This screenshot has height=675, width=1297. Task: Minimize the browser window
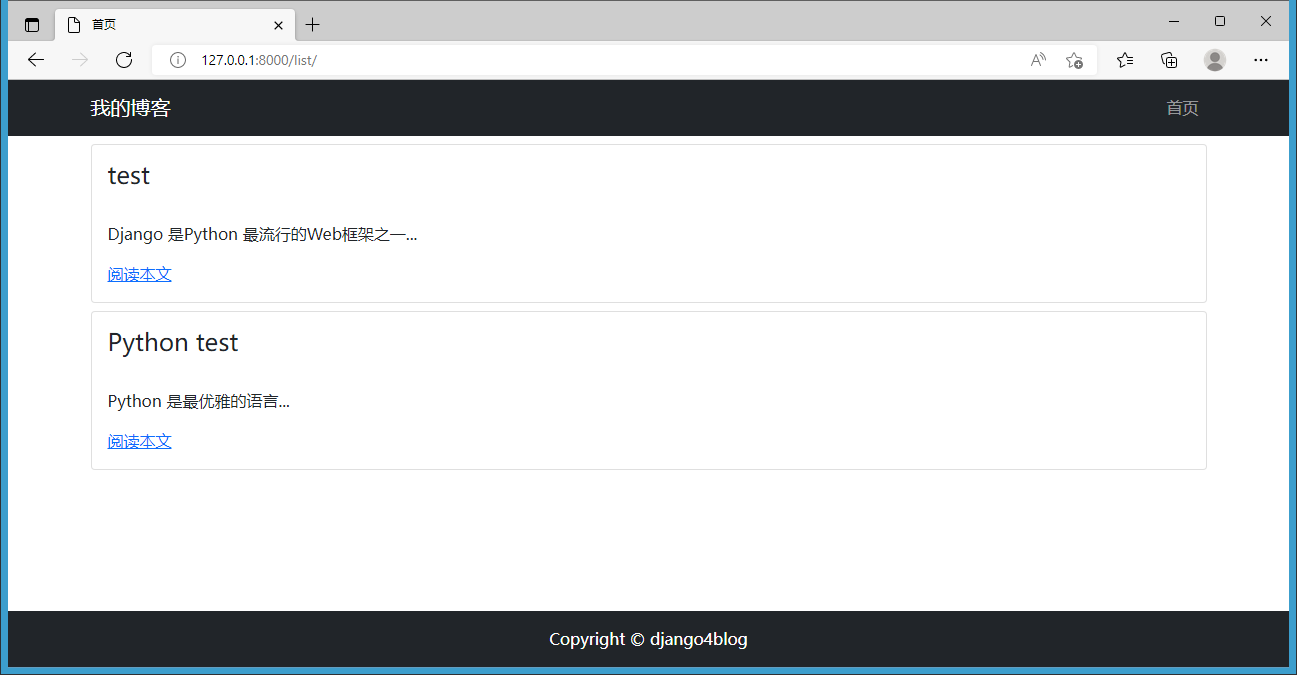pos(1174,21)
